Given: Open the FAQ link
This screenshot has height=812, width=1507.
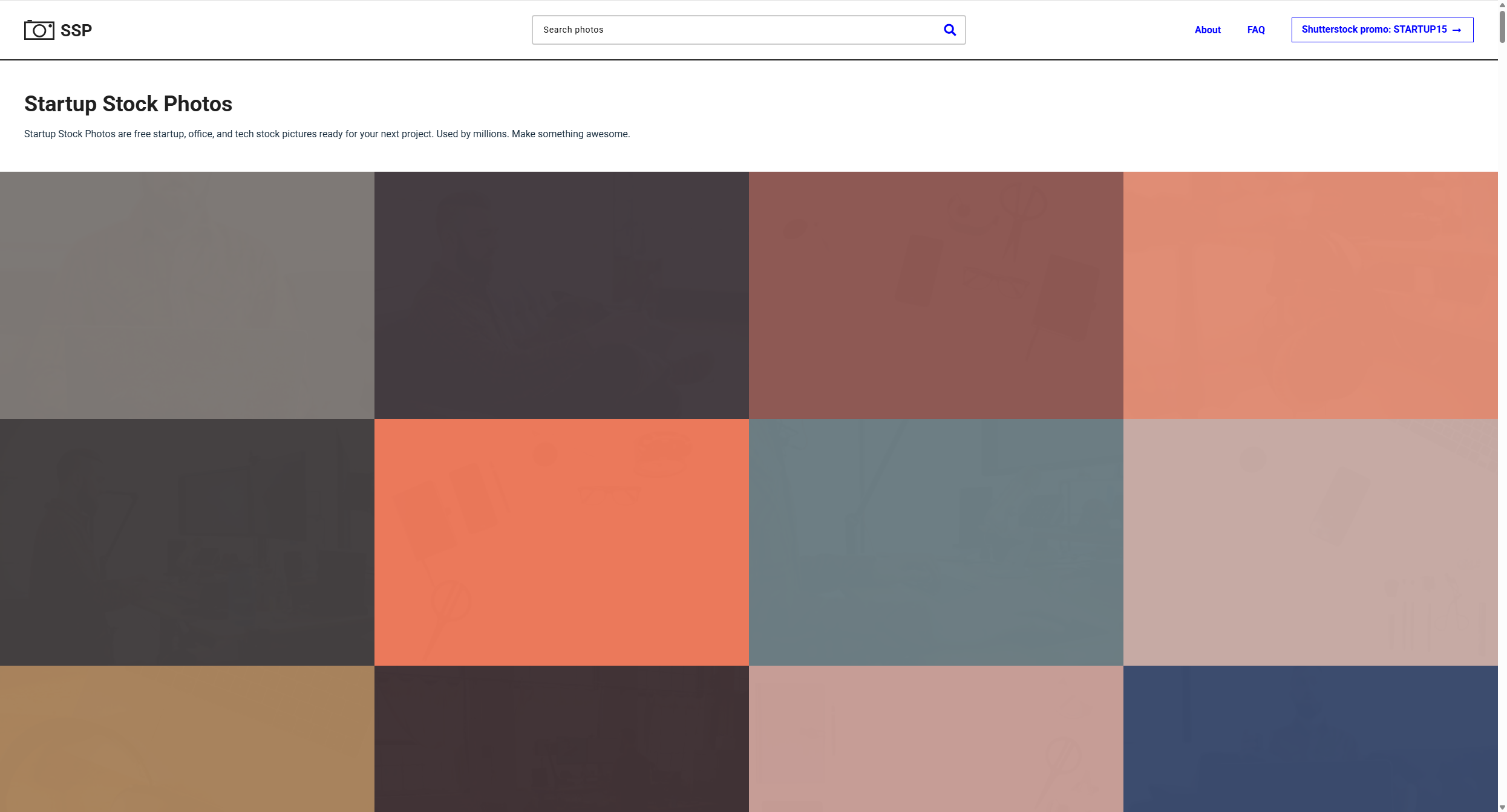Looking at the screenshot, I should (x=1256, y=30).
